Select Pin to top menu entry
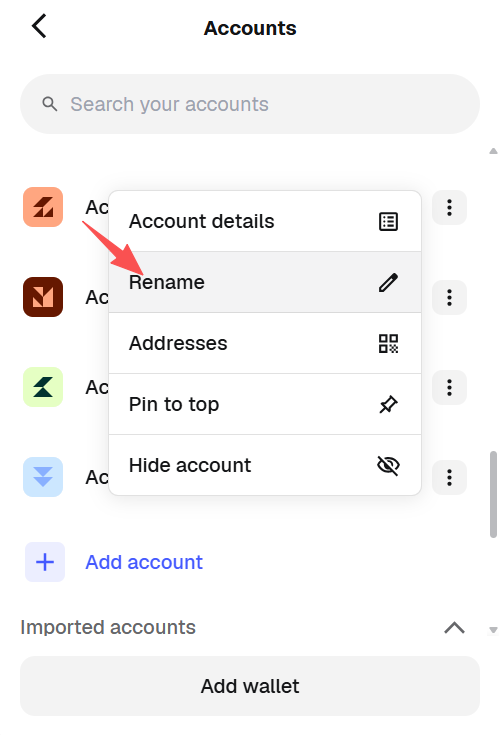This screenshot has height=735, width=499. pos(265,404)
